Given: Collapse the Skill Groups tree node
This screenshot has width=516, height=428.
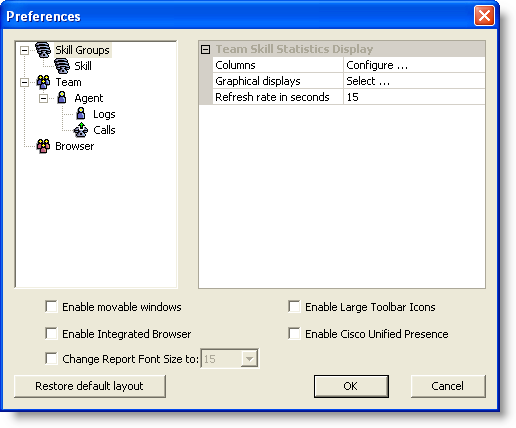Looking at the screenshot, I should coord(24,50).
